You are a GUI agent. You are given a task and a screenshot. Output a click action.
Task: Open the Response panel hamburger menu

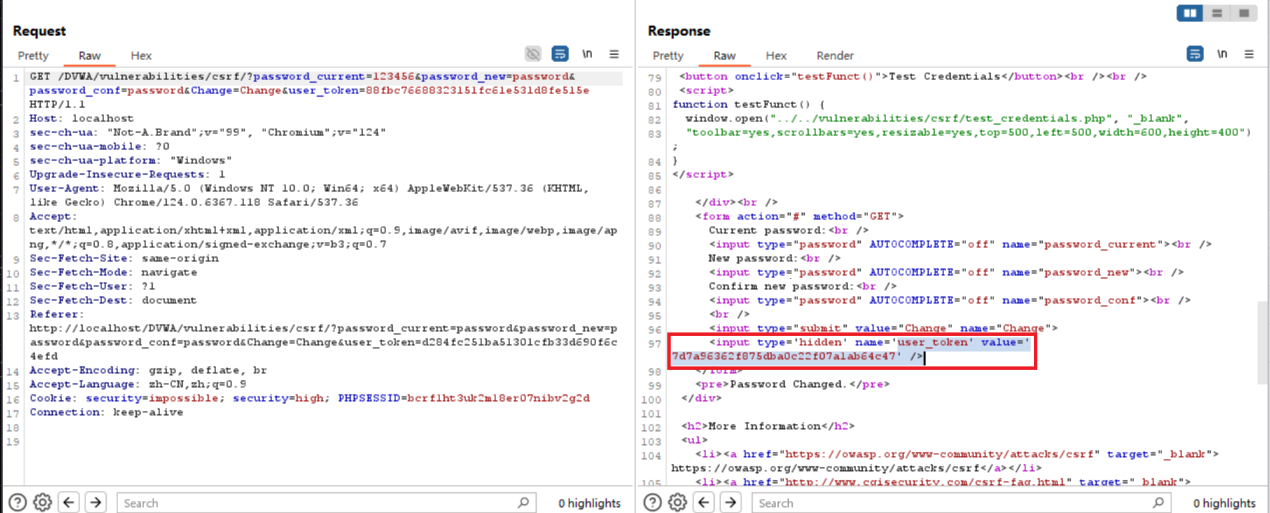click(1249, 54)
